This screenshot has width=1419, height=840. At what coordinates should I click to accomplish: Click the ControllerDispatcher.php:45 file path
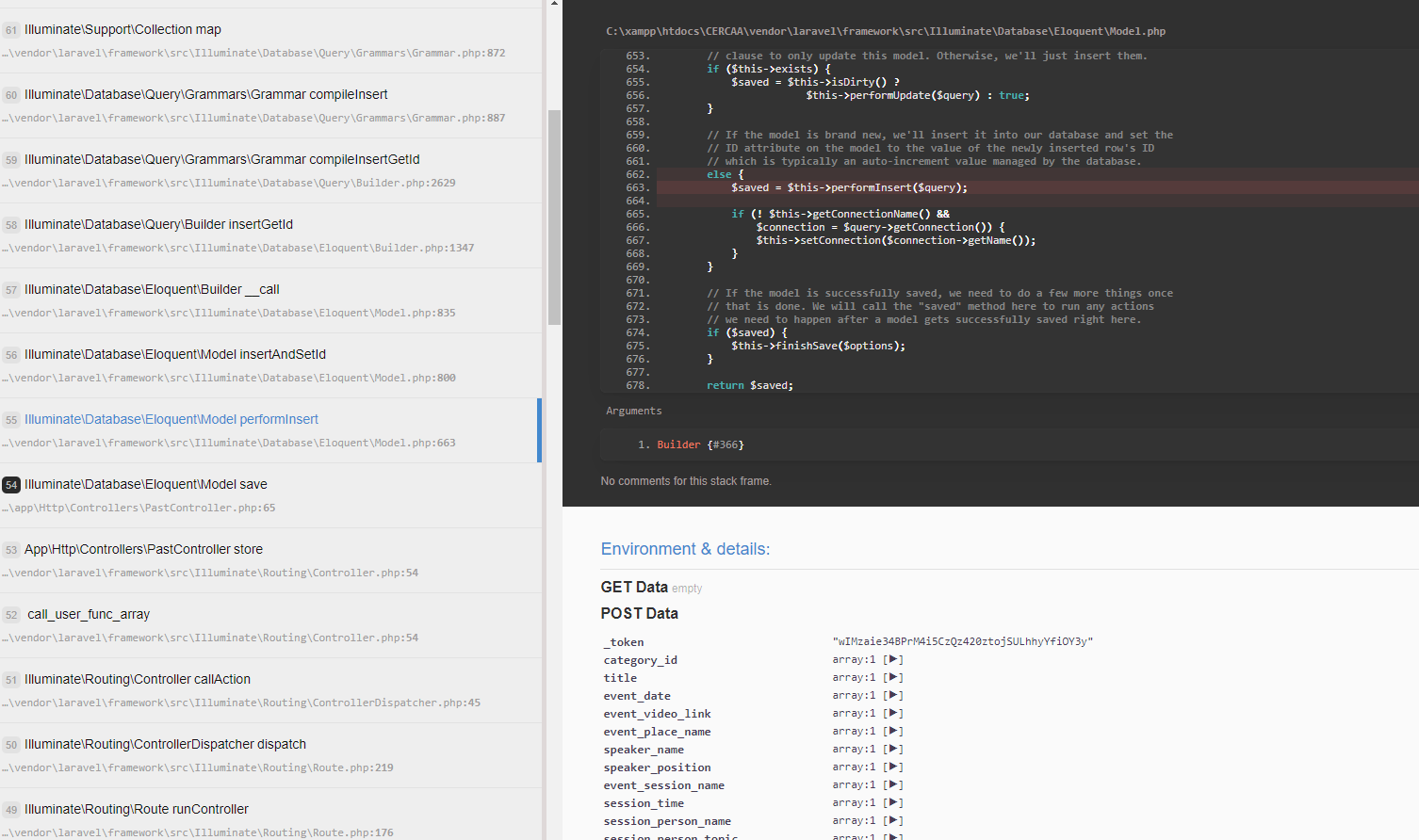[241, 703]
